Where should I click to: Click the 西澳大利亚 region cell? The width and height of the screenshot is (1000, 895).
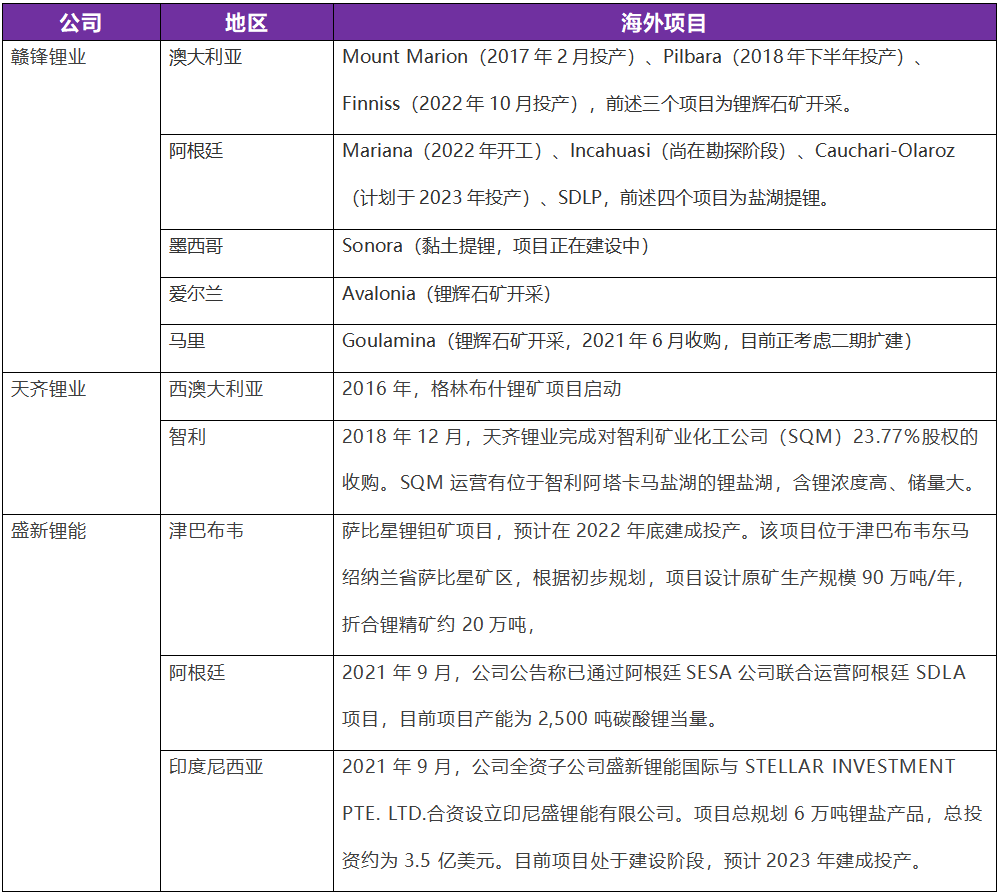click(x=246, y=396)
